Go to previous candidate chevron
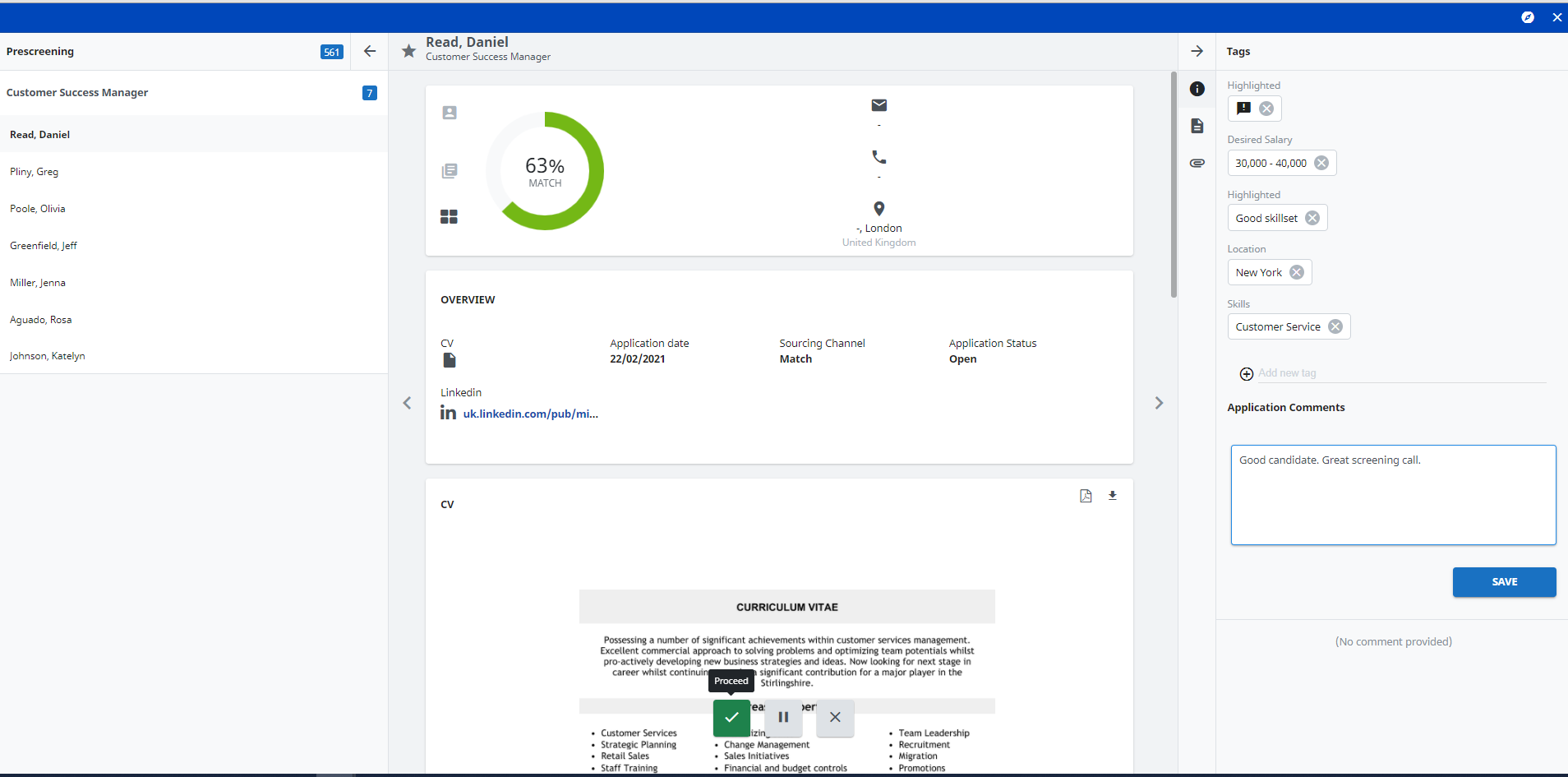The width and height of the screenshot is (1568, 777). 407,403
